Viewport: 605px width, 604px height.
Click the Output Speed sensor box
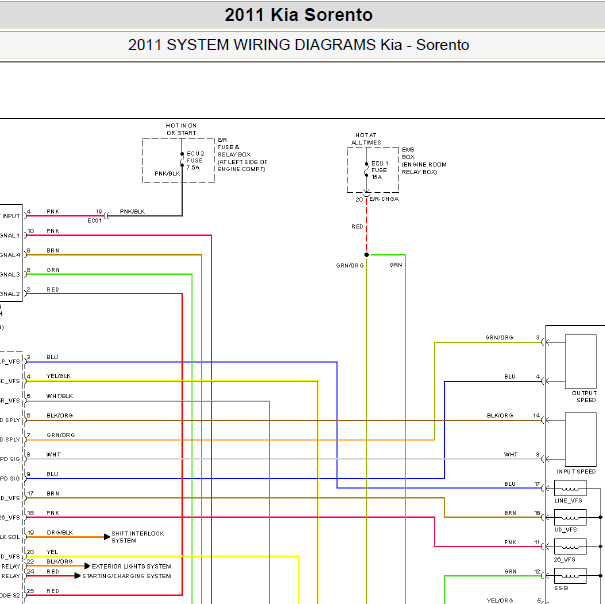[581, 361]
